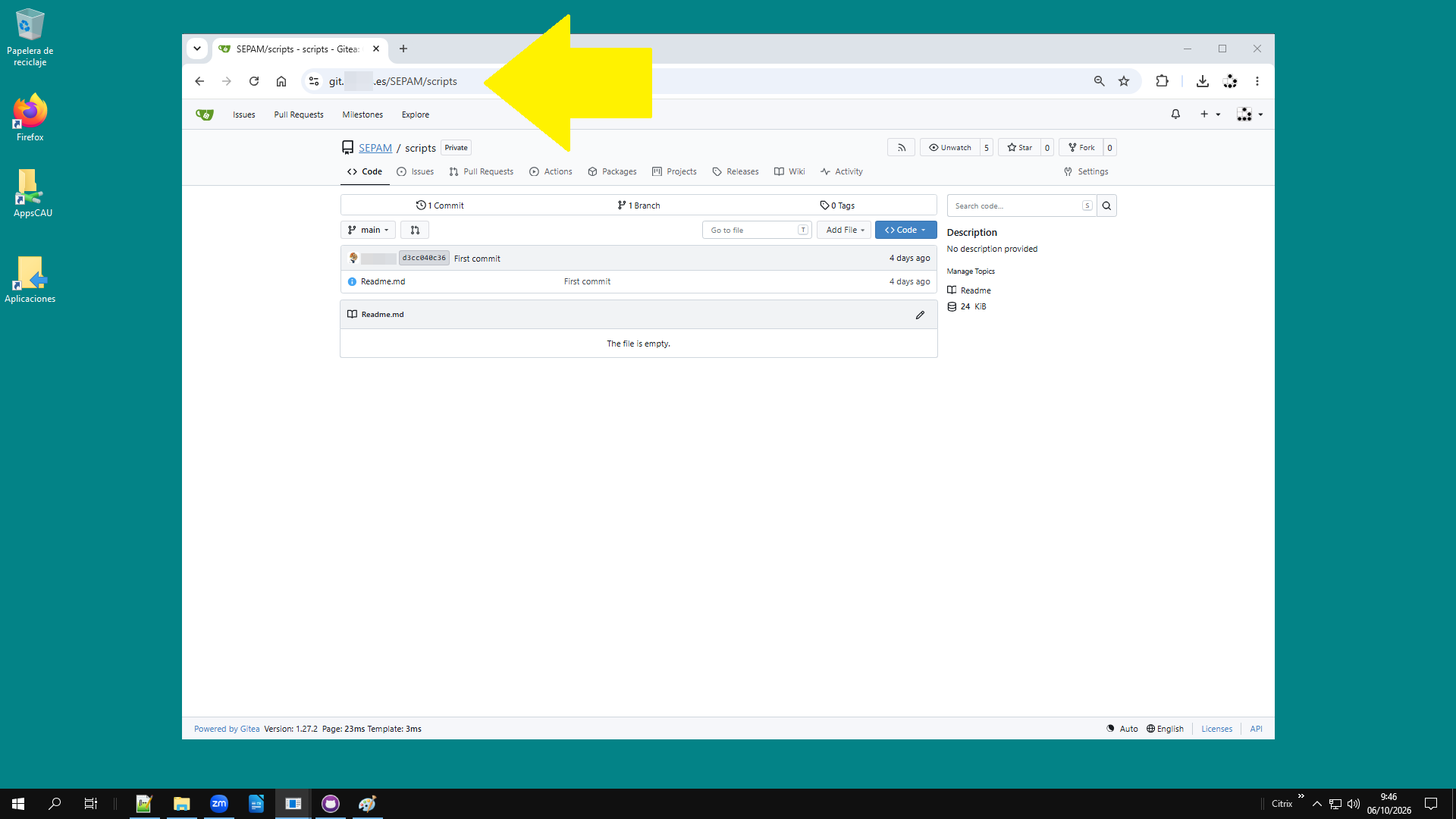Go to browser home page icon

tap(281, 81)
